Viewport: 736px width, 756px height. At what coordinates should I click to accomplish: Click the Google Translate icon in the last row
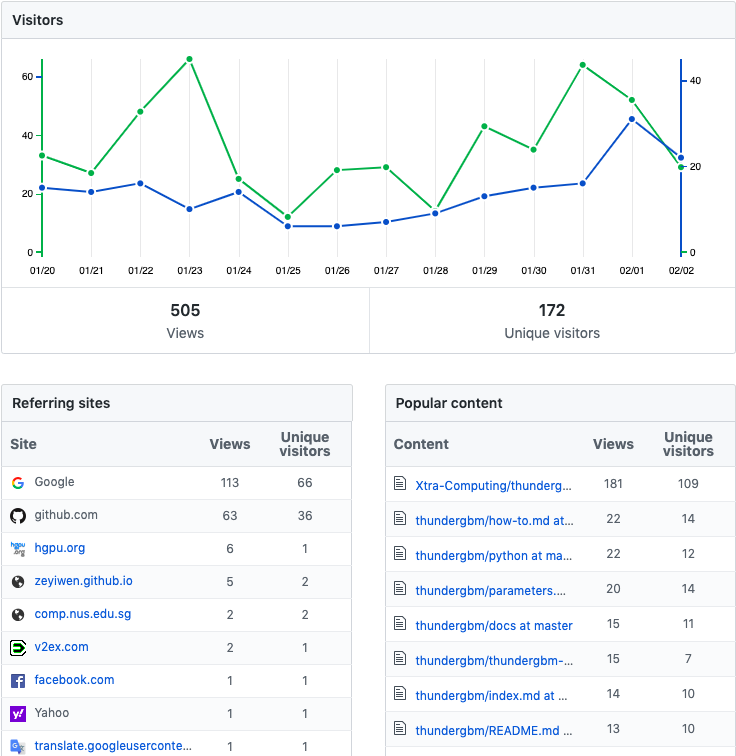(18, 747)
